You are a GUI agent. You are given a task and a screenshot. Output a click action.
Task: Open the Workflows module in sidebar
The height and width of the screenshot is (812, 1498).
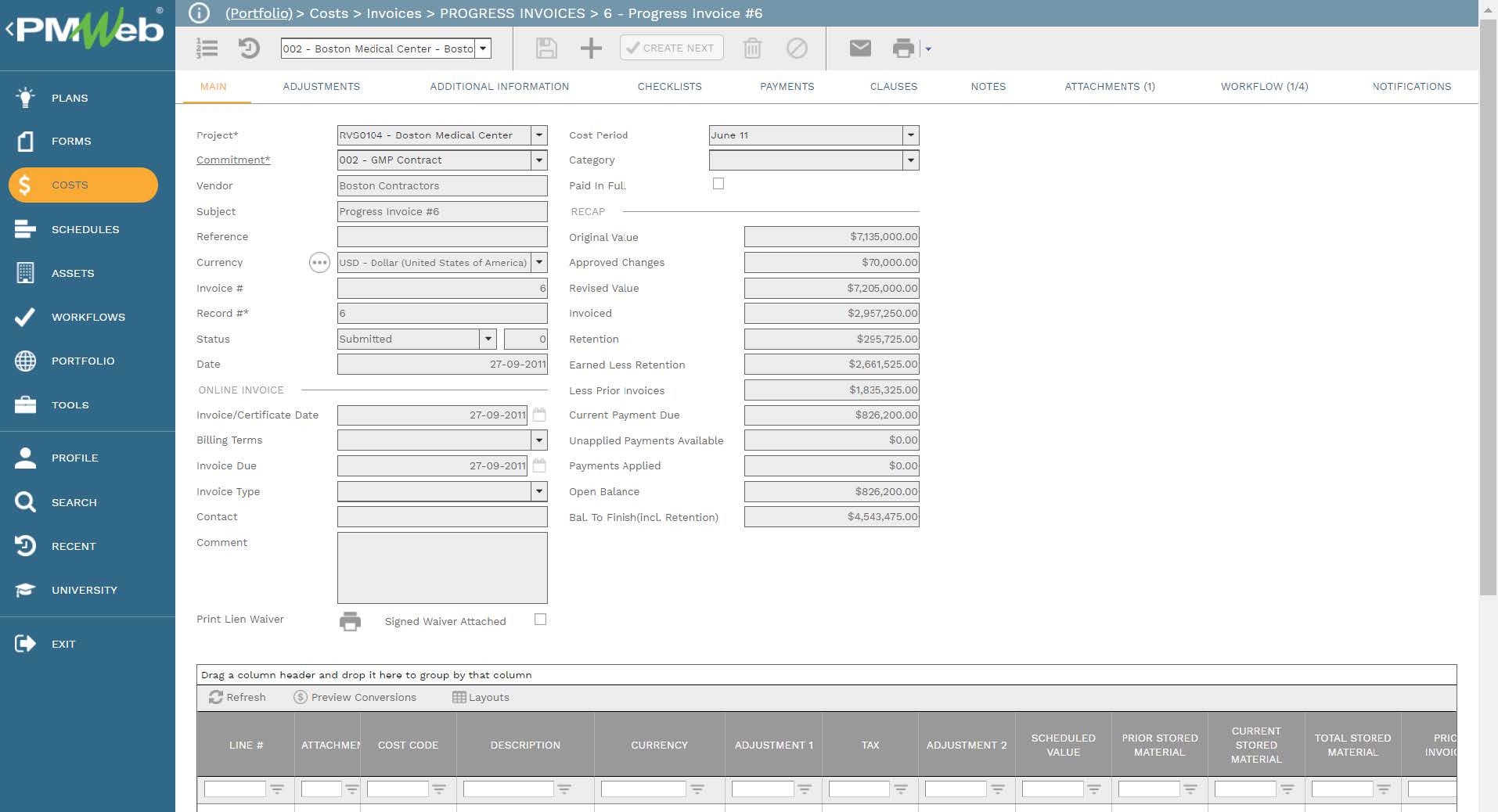(x=88, y=317)
